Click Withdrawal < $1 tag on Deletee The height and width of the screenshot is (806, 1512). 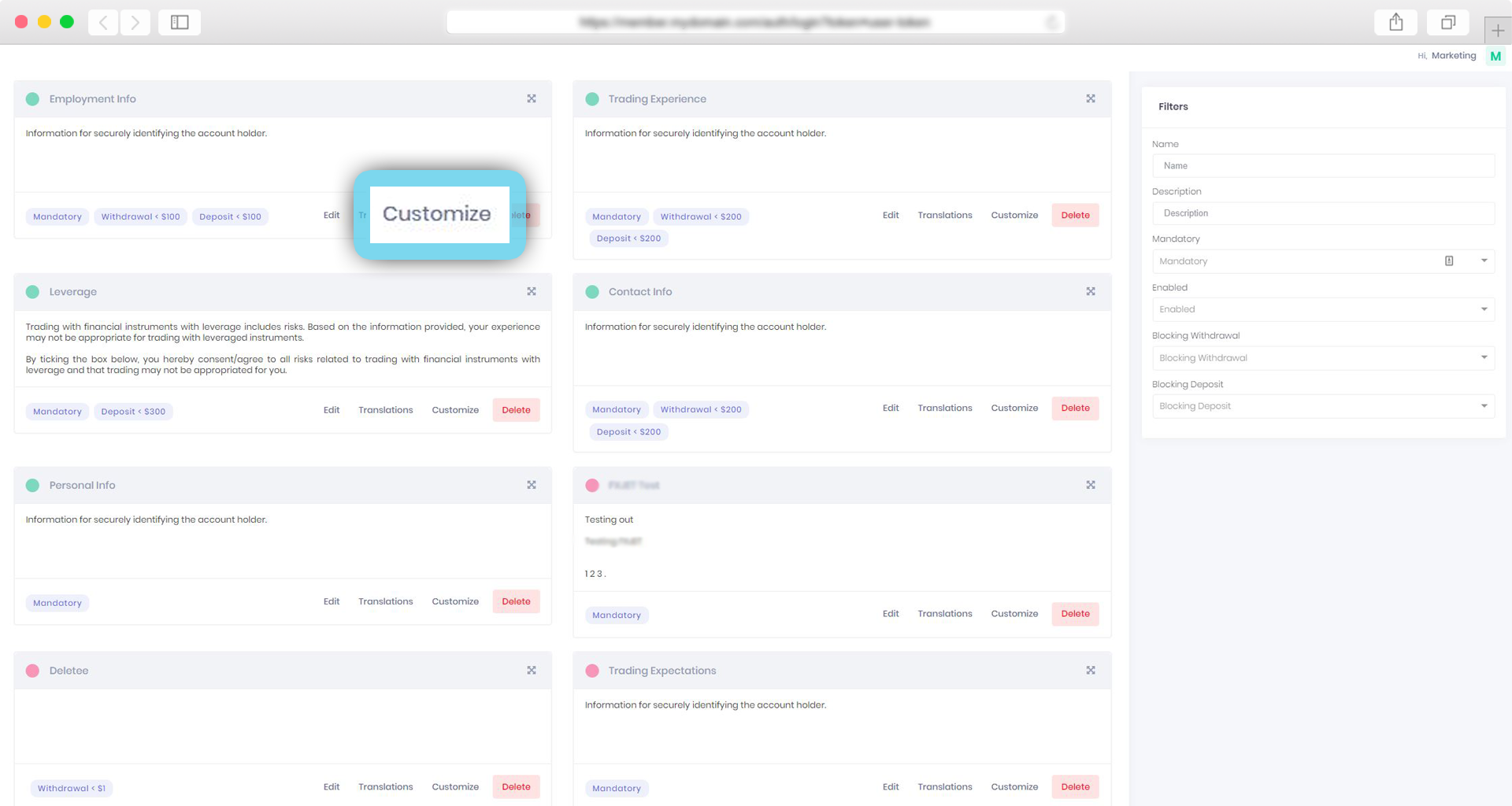(72, 789)
